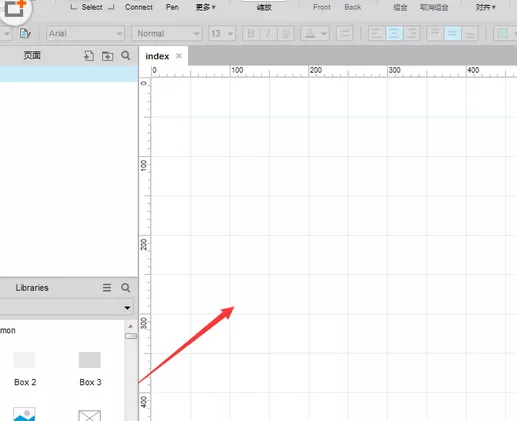Switch to the index tab
517x421 pixels.
point(157,56)
